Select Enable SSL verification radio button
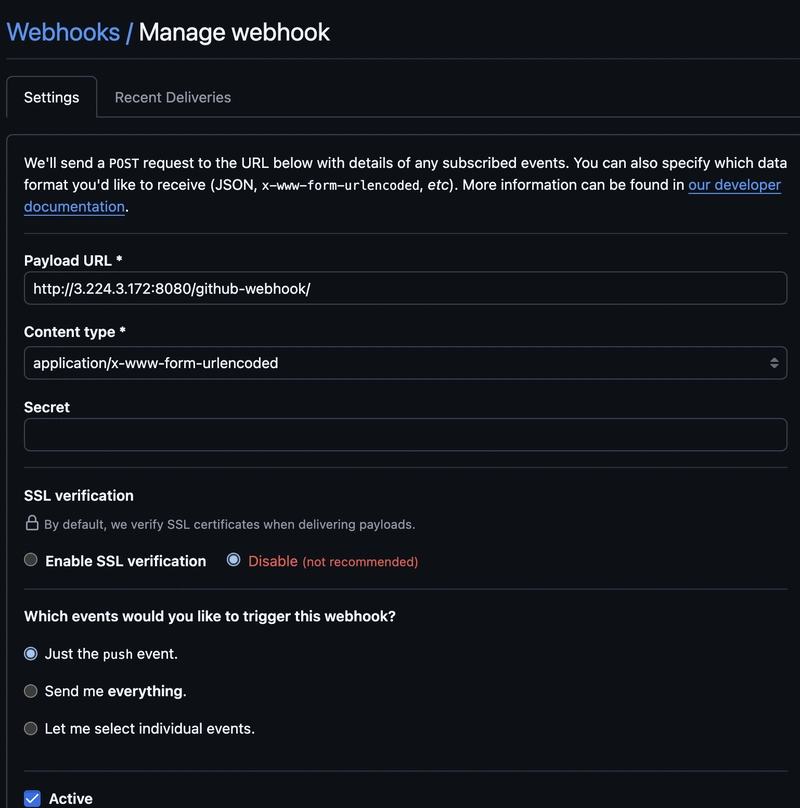The width and height of the screenshot is (800, 808). [x=31, y=560]
